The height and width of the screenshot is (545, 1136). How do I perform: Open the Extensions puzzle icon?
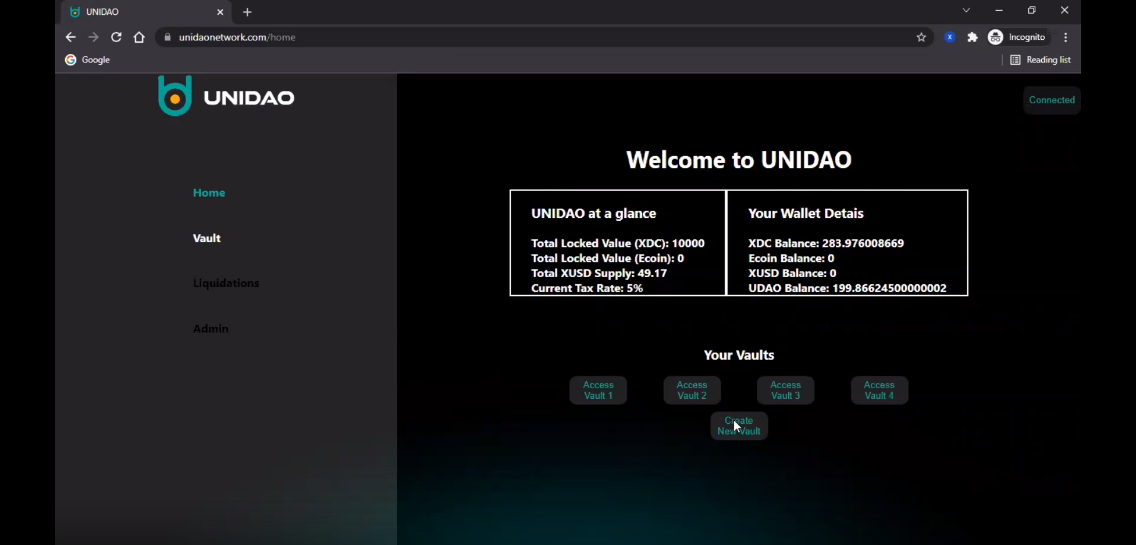point(972,37)
